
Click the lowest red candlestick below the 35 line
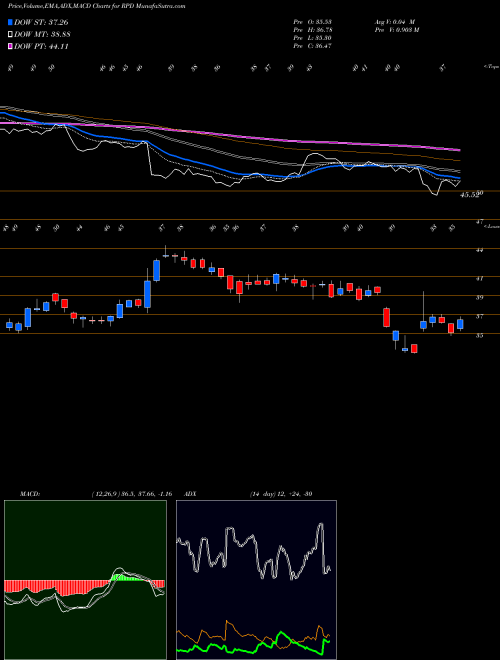[x=414, y=349]
